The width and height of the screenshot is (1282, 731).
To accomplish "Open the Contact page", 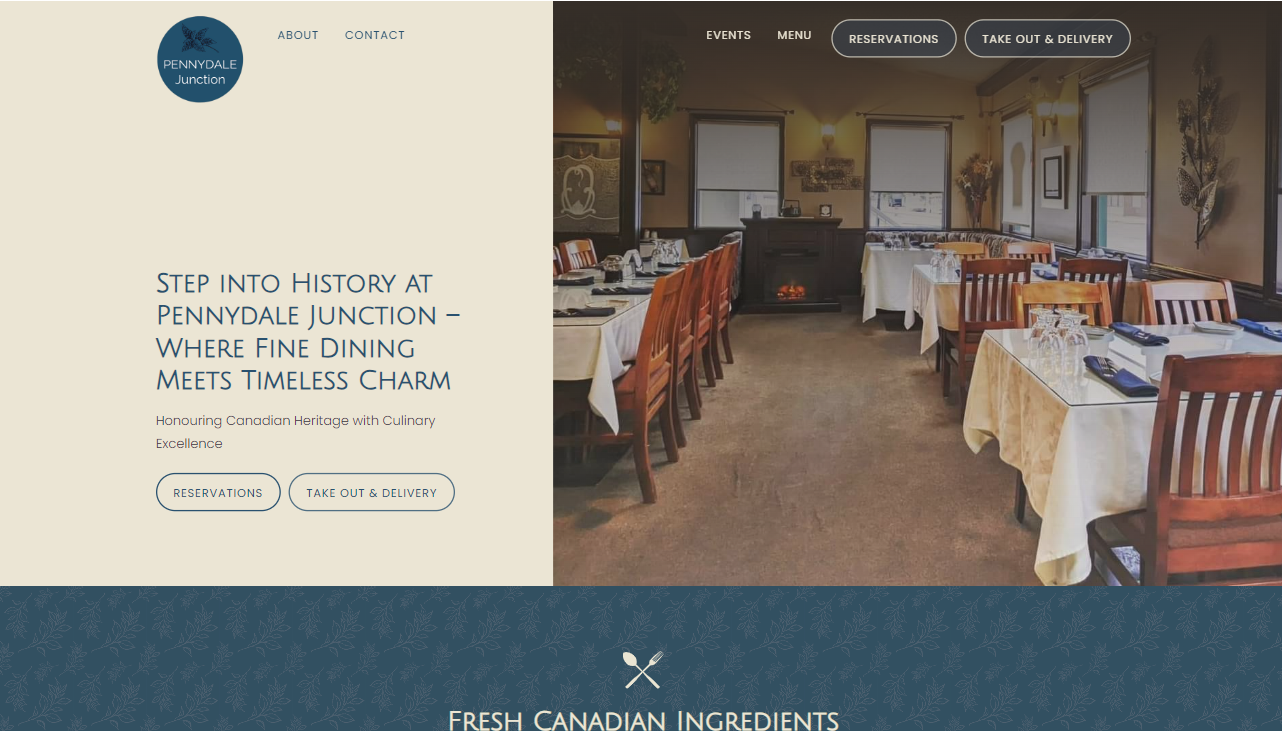I will tap(375, 35).
